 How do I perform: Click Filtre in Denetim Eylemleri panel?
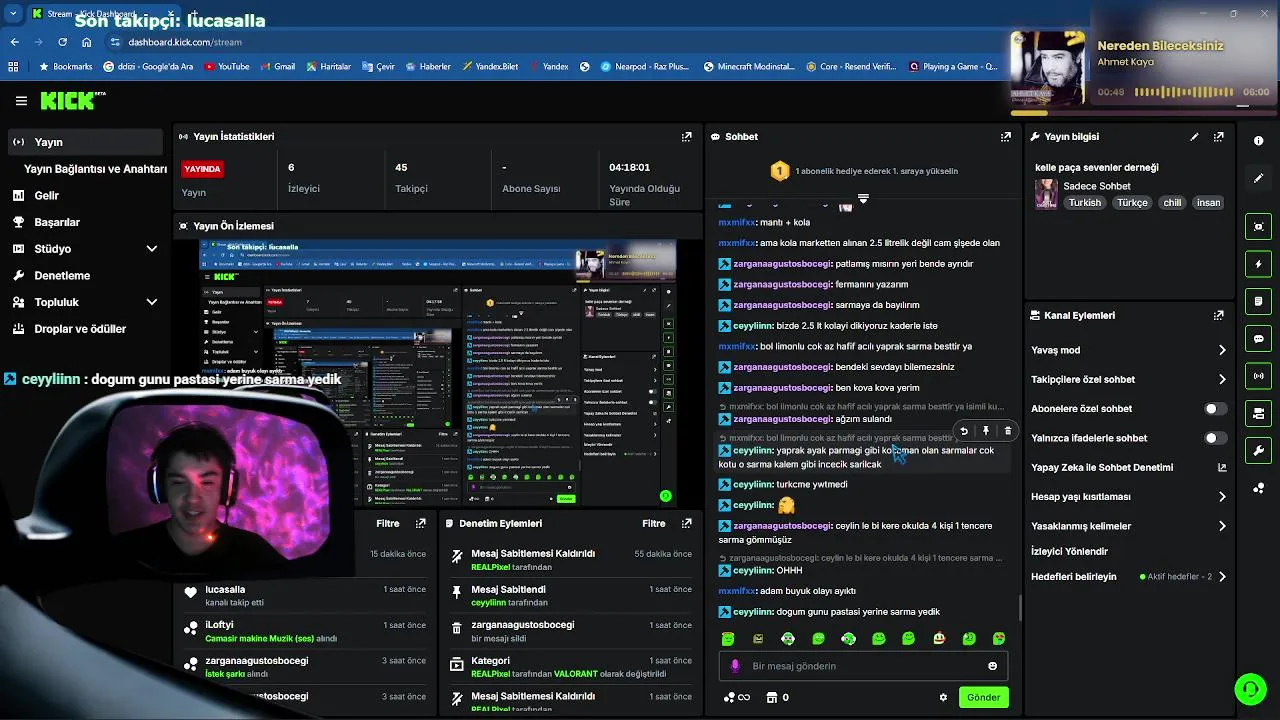(x=654, y=523)
